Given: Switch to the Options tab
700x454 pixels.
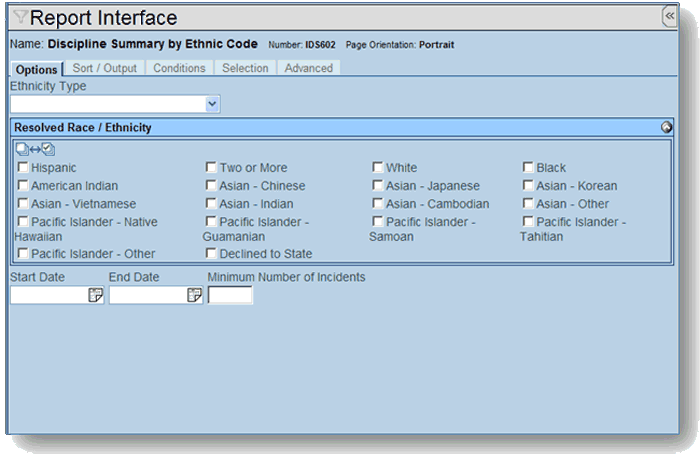Looking at the screenshot, I should [36, 69].
